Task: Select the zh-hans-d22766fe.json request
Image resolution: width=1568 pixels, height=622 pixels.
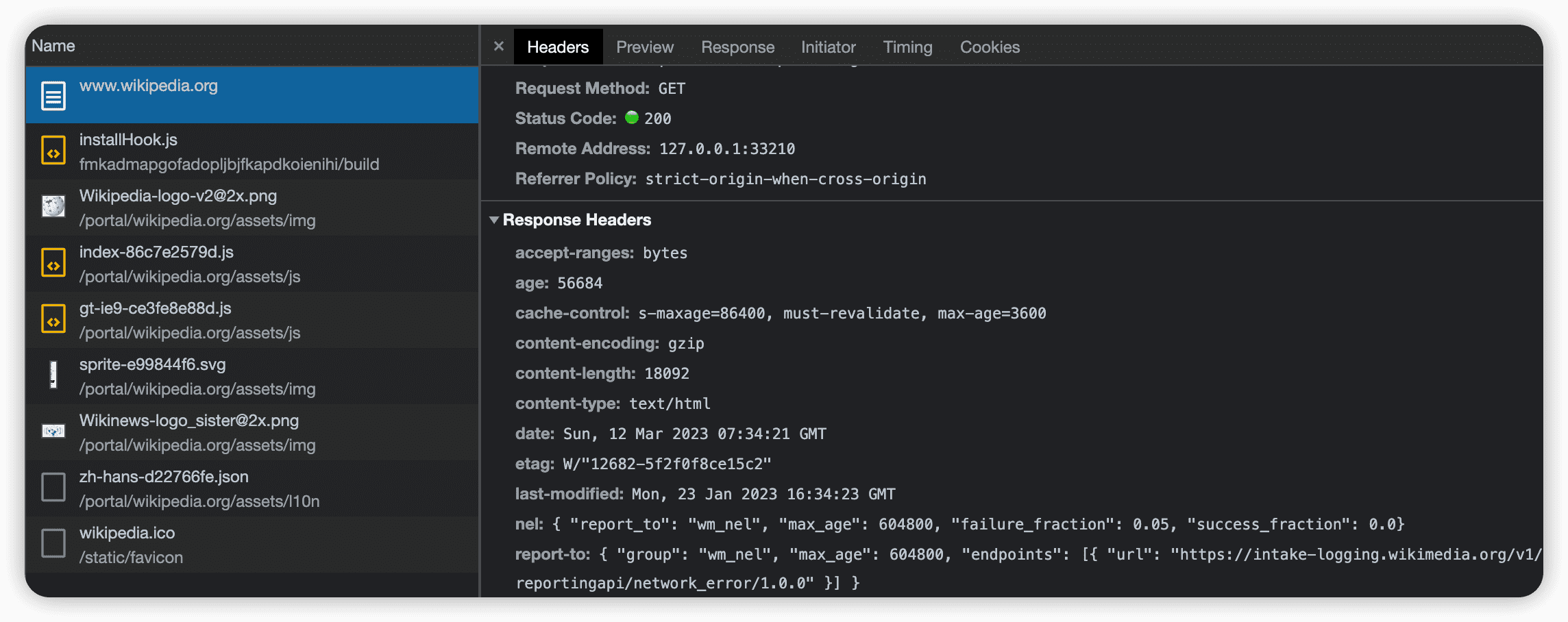Action: 252,488
